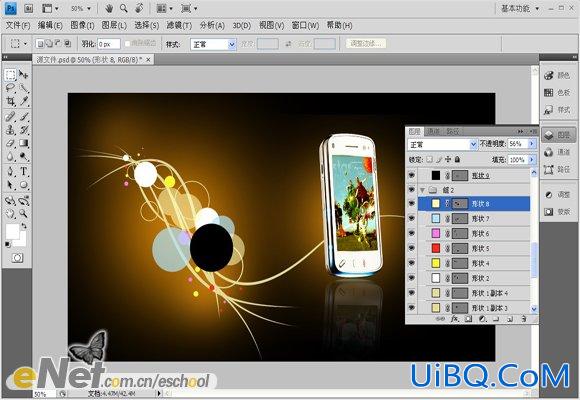The image size is (580, 400).
Task: Hide the 形状 2 layer
Action: click(x=412, y=278)
